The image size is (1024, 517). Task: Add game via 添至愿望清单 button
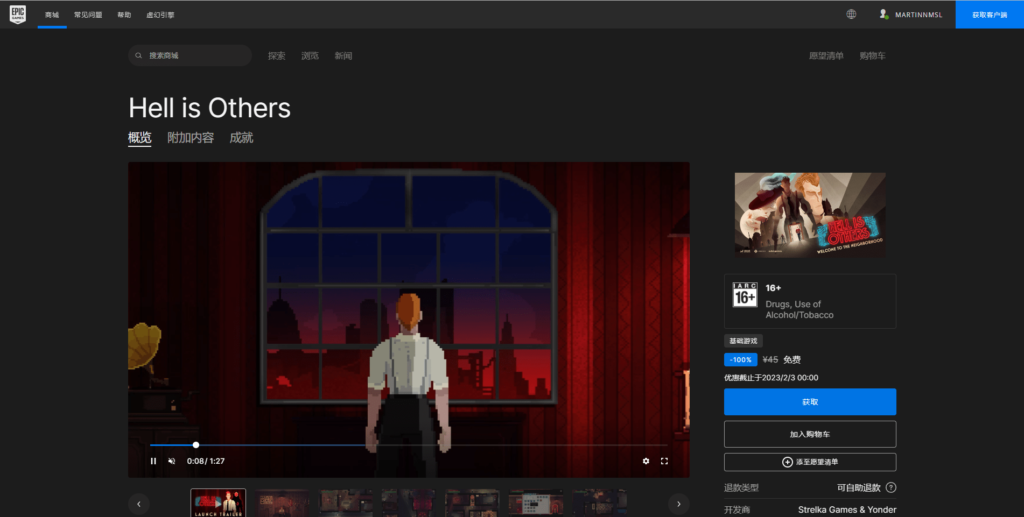810,462
